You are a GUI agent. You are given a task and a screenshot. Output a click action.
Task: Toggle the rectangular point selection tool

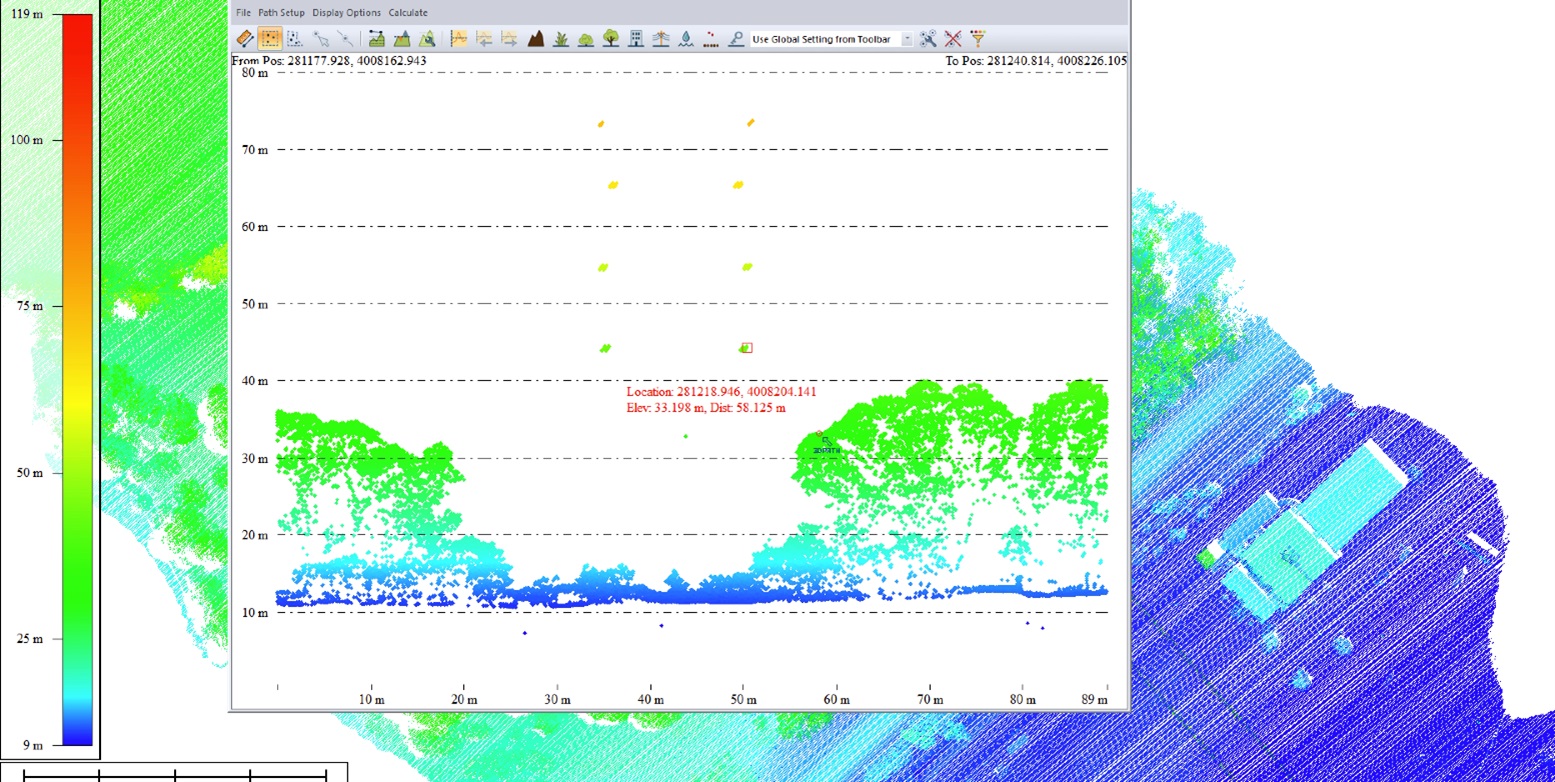pyautogui.click(x=270, y=39)
